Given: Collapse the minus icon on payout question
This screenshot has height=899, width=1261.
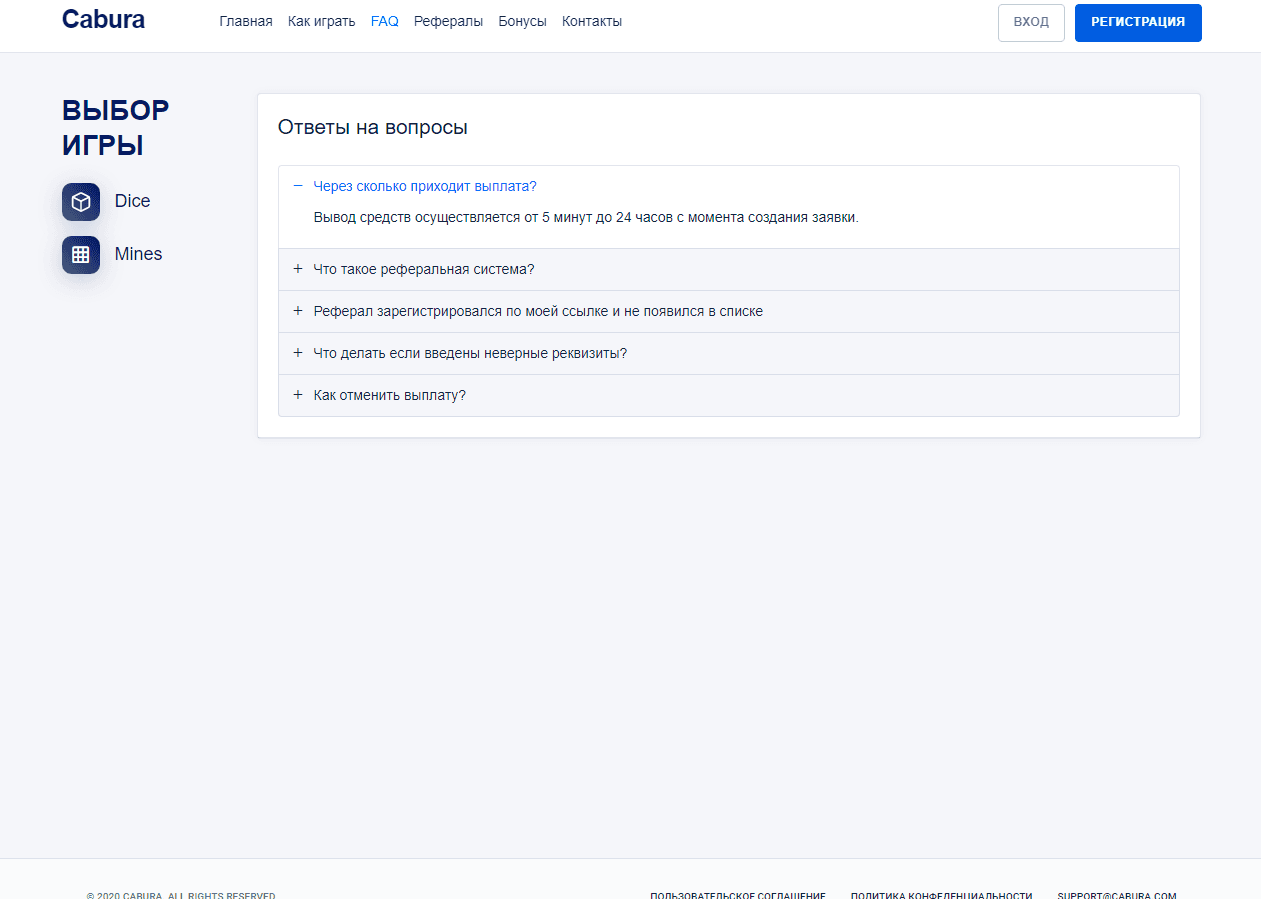Looking at the screenshot, I should (298, 186).
